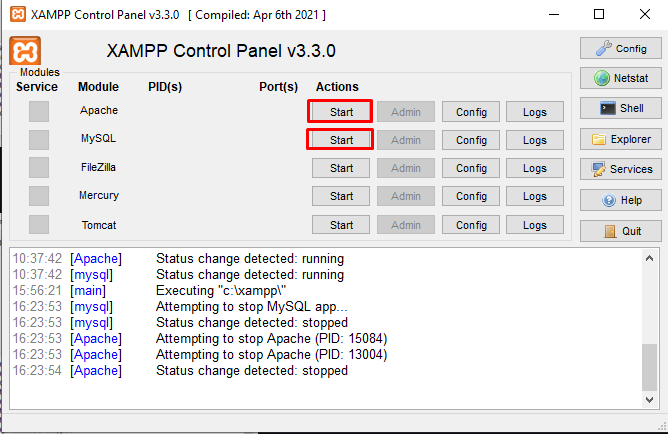Open Netstat globe button
The image size is (668, 434).
621,78
